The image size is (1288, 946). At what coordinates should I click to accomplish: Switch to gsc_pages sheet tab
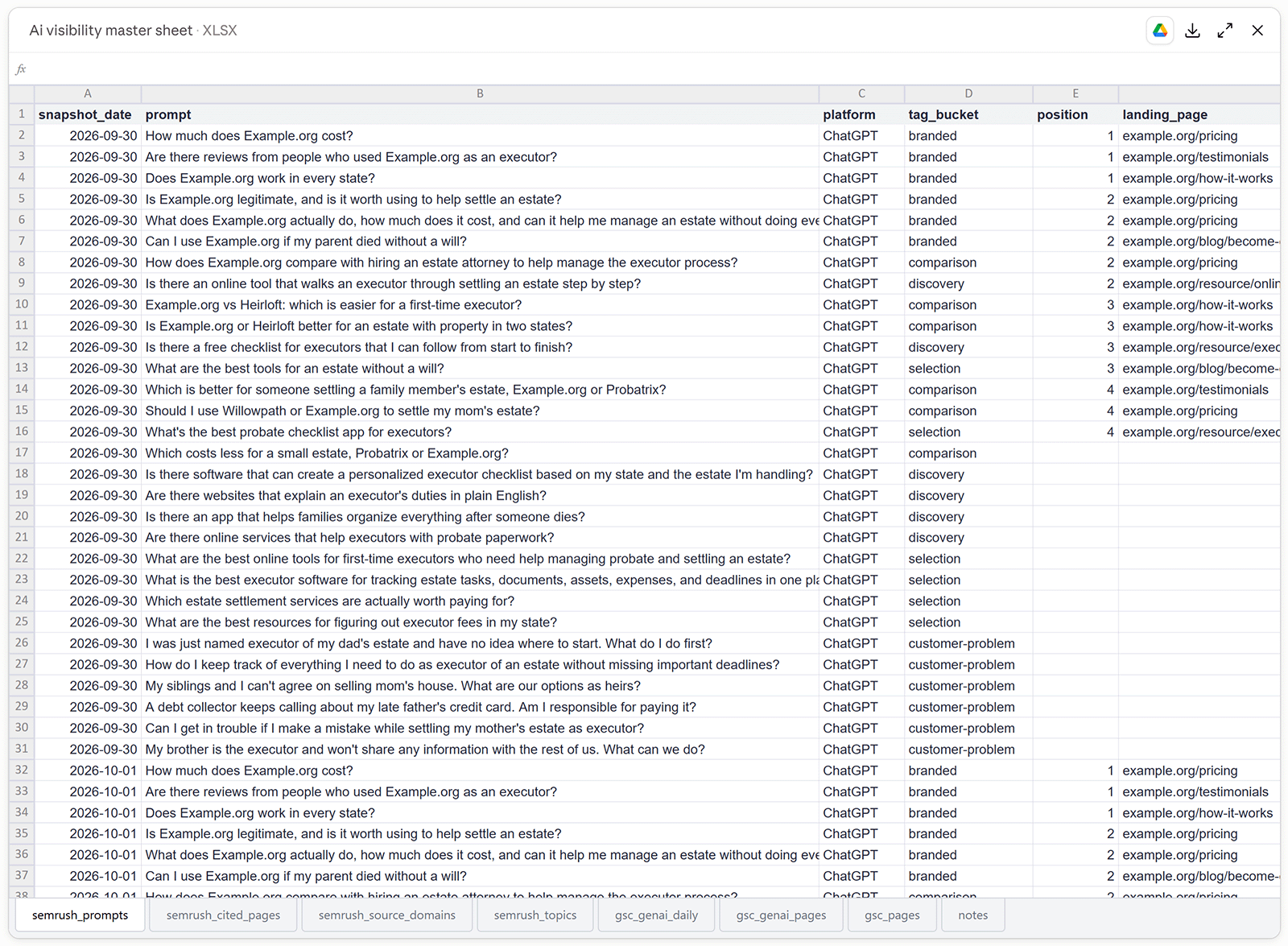pyautogui.click(x=892, y=915)
